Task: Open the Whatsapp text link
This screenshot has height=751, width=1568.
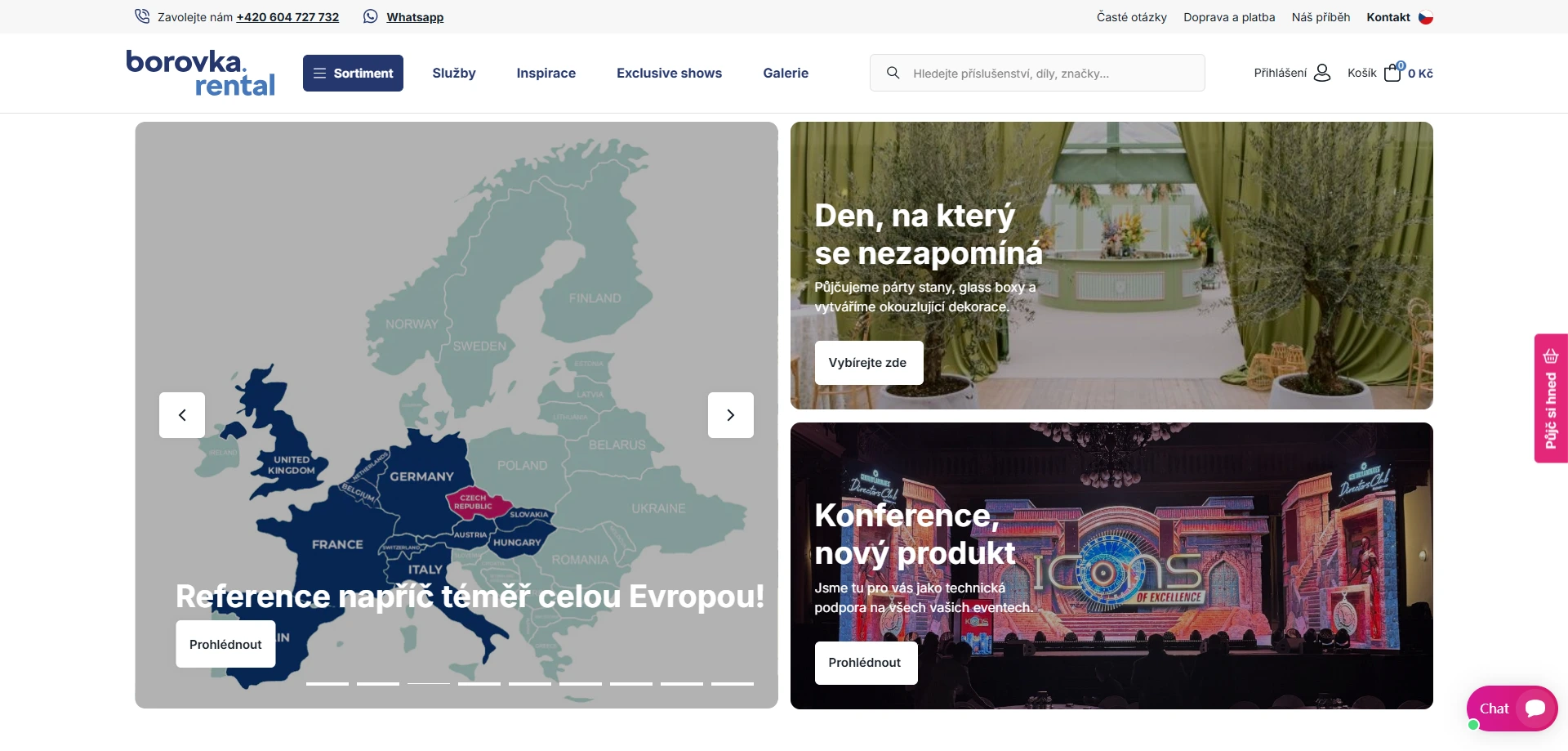Action: pos(415,17)
